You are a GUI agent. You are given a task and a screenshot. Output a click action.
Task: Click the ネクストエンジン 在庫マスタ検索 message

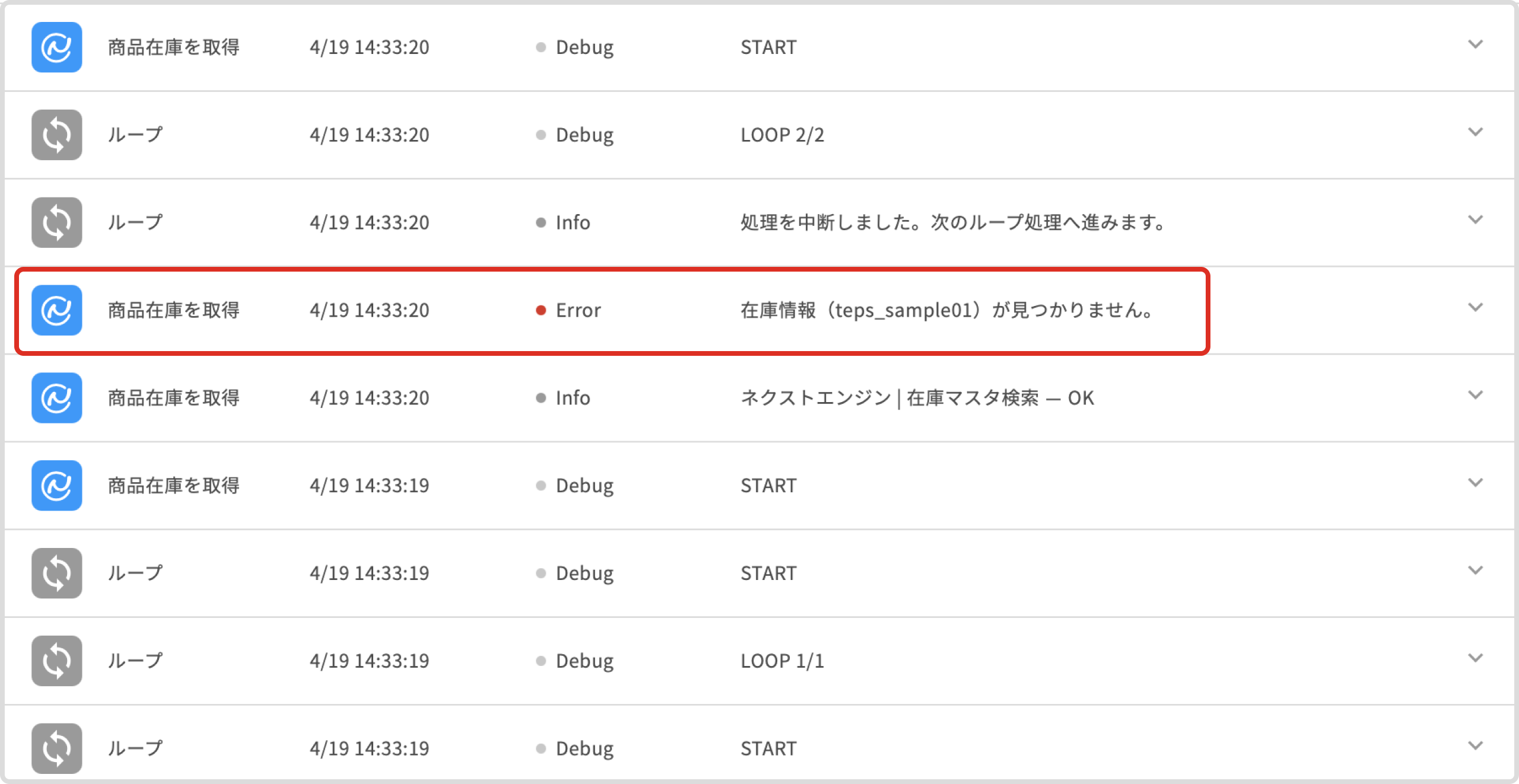pyautogui.click(x=917, y=398)
